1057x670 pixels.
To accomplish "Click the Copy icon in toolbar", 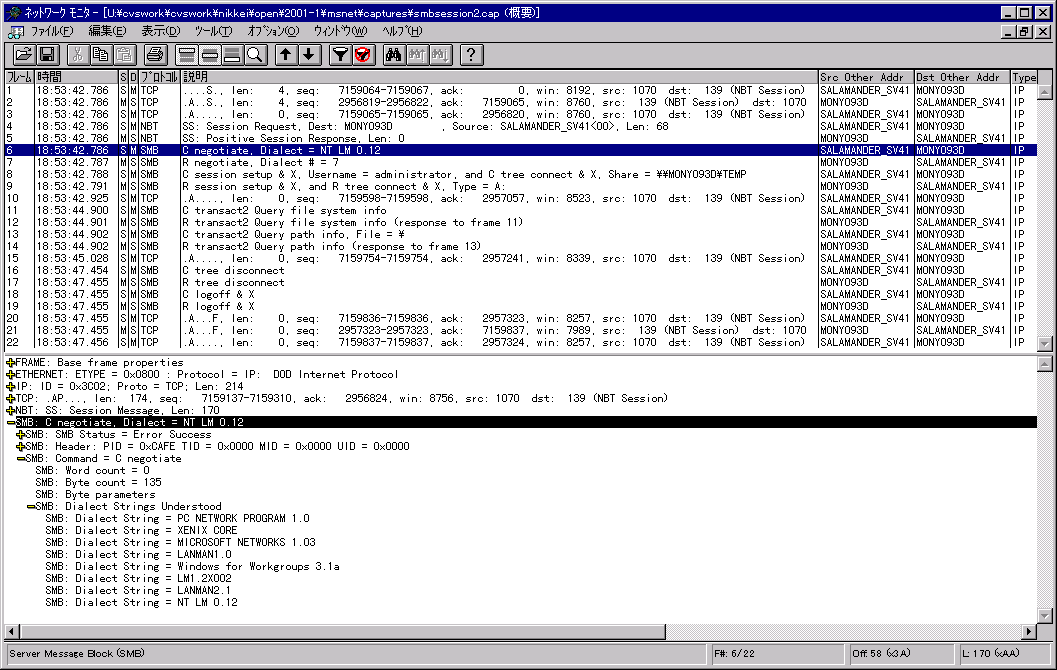I will coord(101,55).
